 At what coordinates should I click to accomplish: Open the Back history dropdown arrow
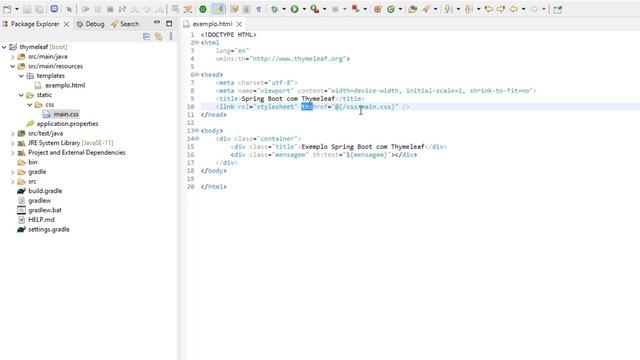click(x=523, y=9)
